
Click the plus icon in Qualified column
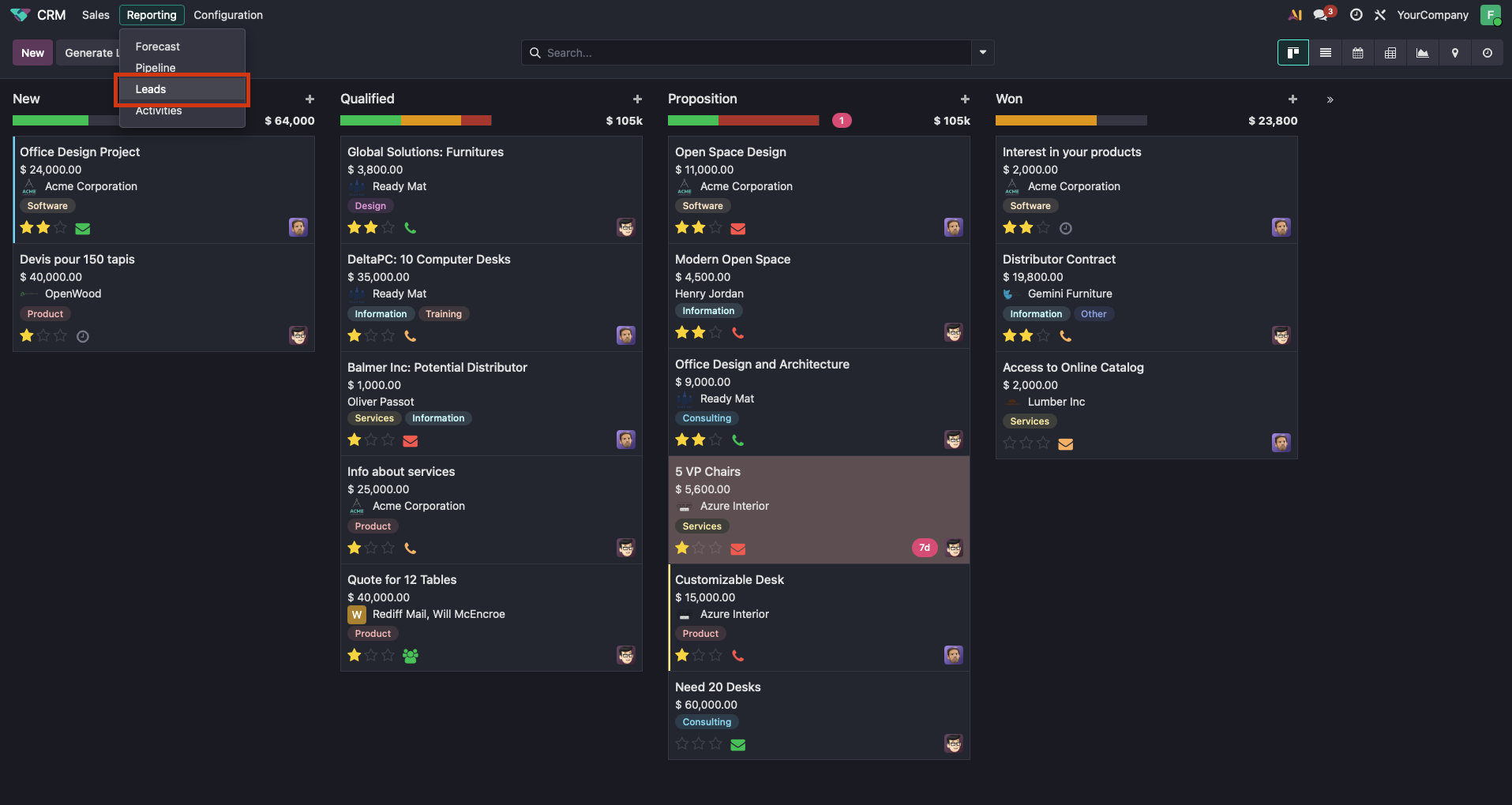pos(637,99)
